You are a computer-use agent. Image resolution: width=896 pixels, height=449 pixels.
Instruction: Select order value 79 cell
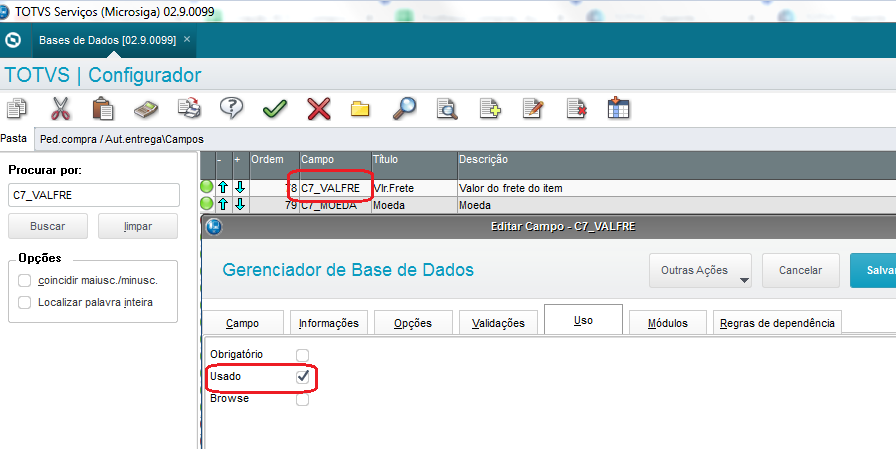274,205
